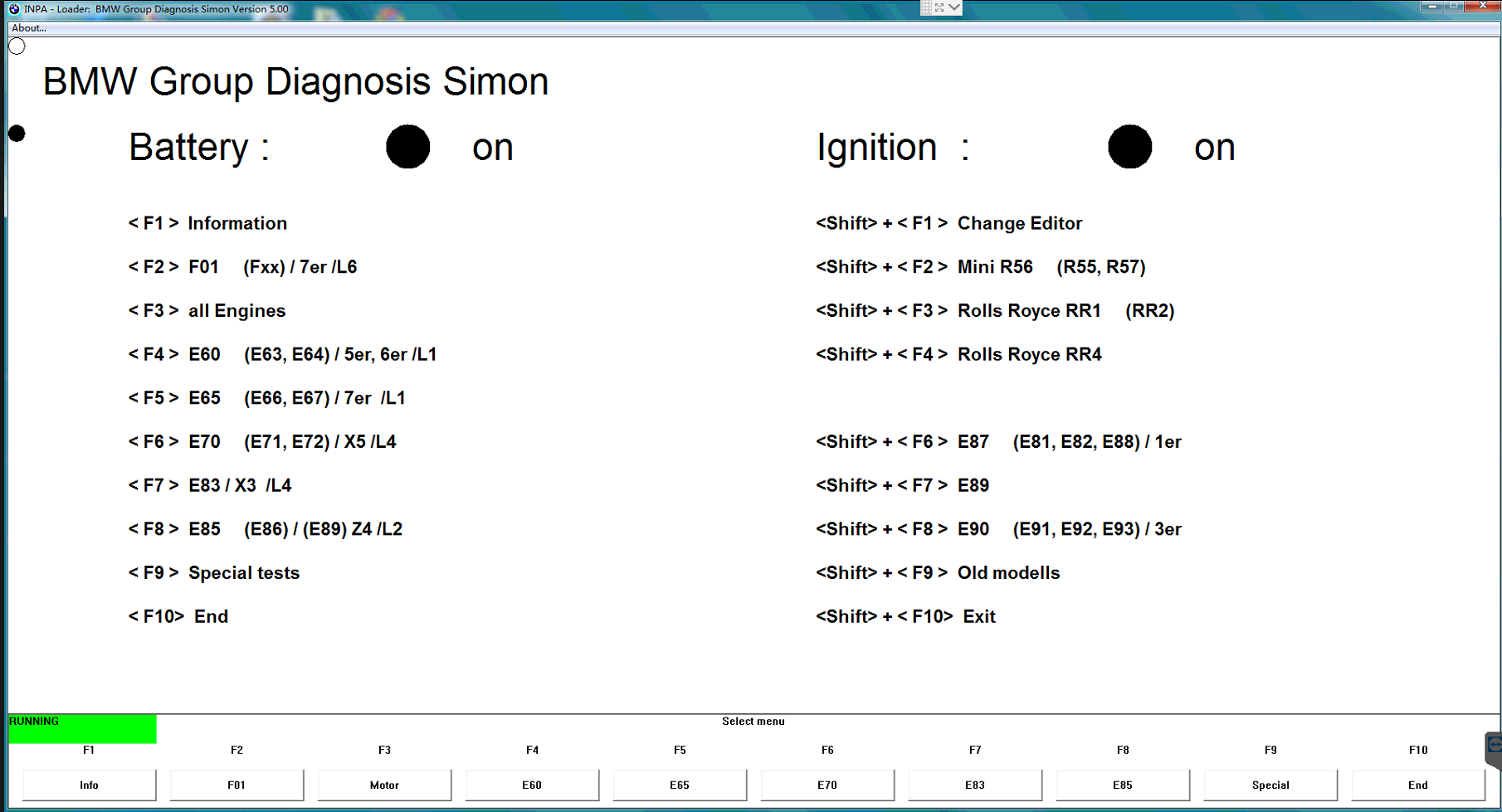Screen dimensions: 1502x812
Task: Click the E65 button
Action: (x=680, y=785)
